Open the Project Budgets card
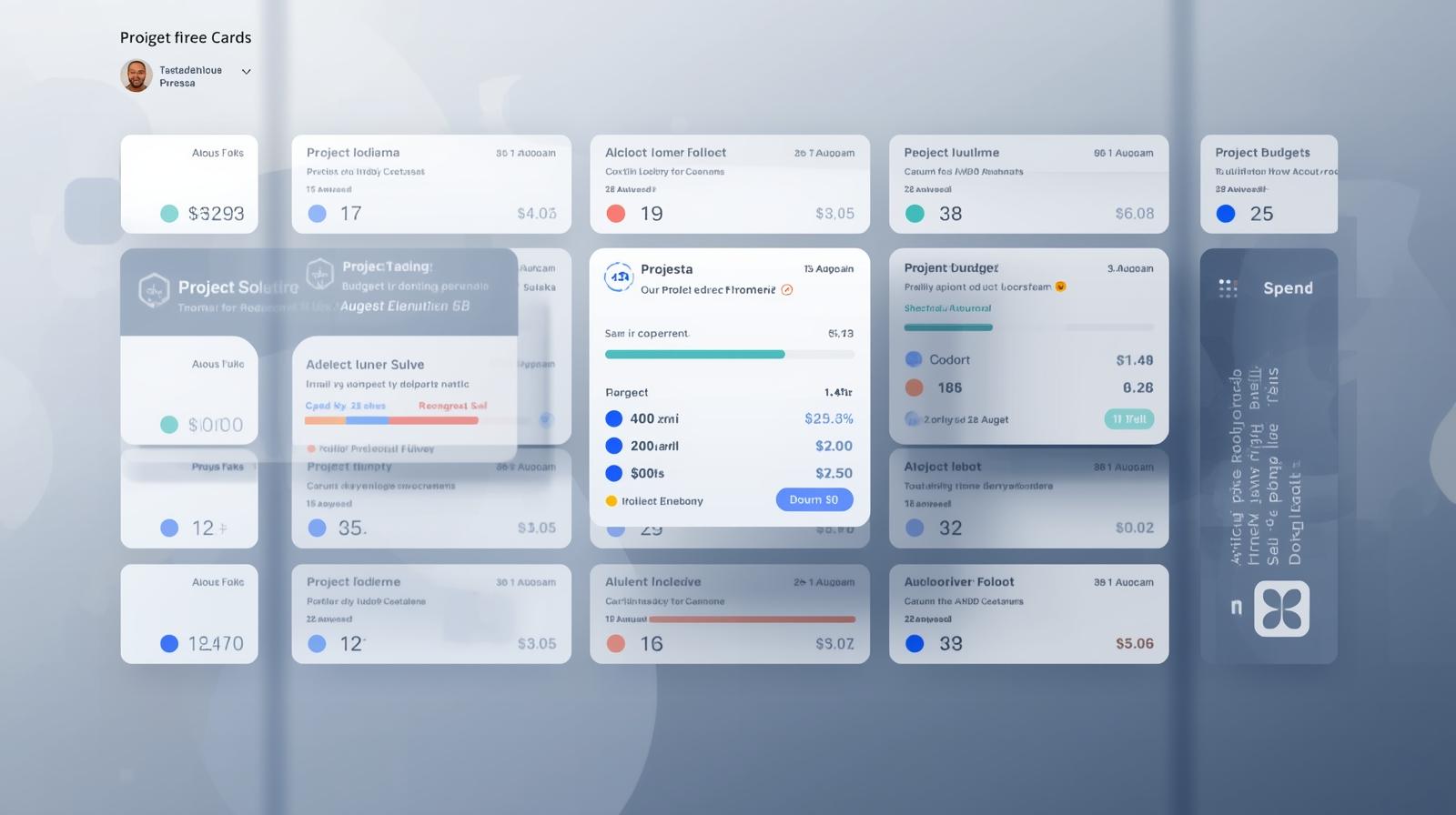 coord(1269,184)
